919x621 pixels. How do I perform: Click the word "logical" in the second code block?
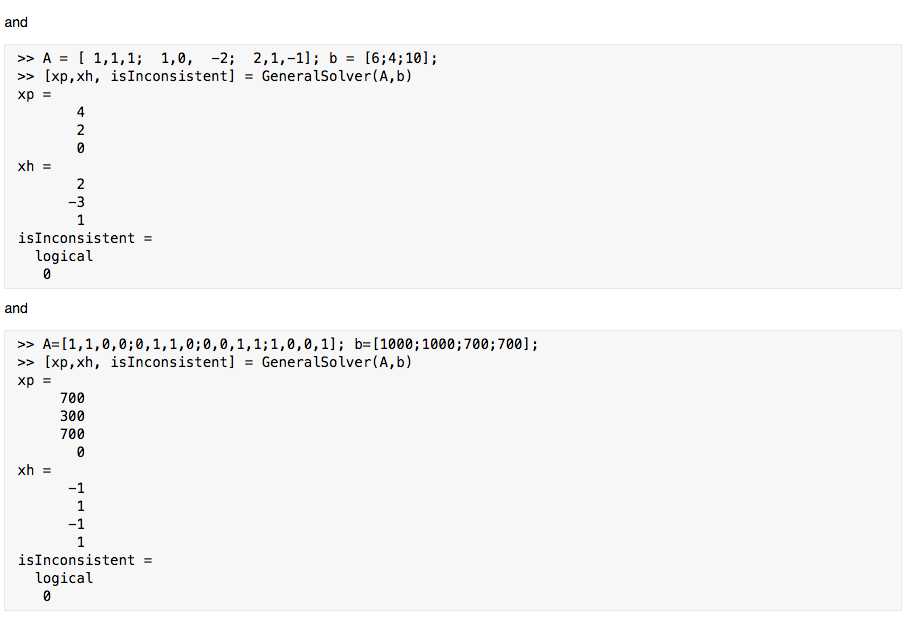[x=64, y=578]
